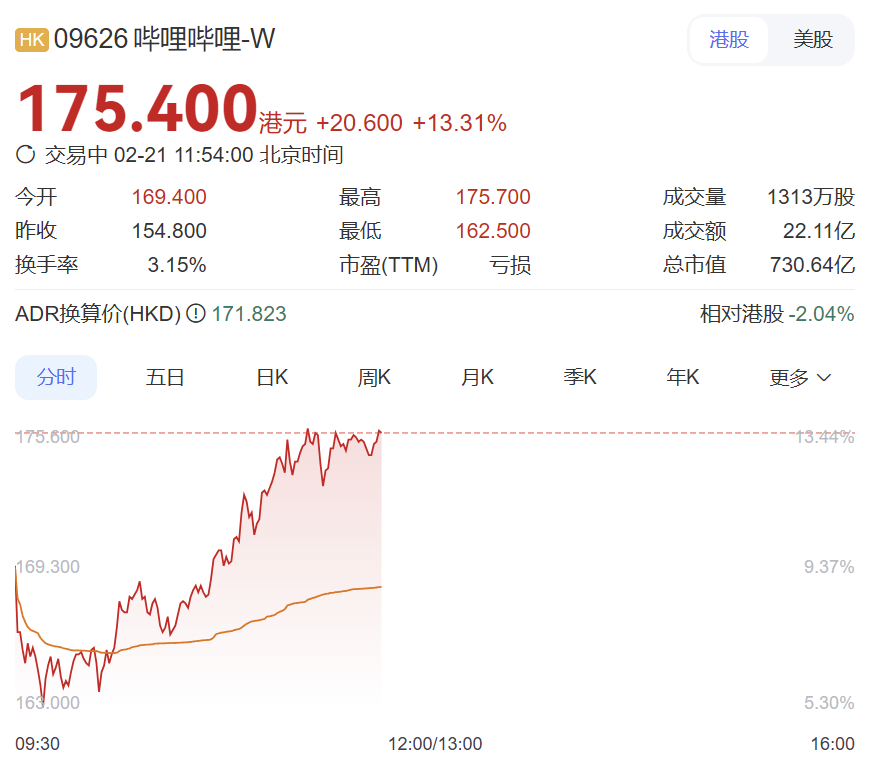
Task: Select the 周K chart tab
Action: [374, 377]
